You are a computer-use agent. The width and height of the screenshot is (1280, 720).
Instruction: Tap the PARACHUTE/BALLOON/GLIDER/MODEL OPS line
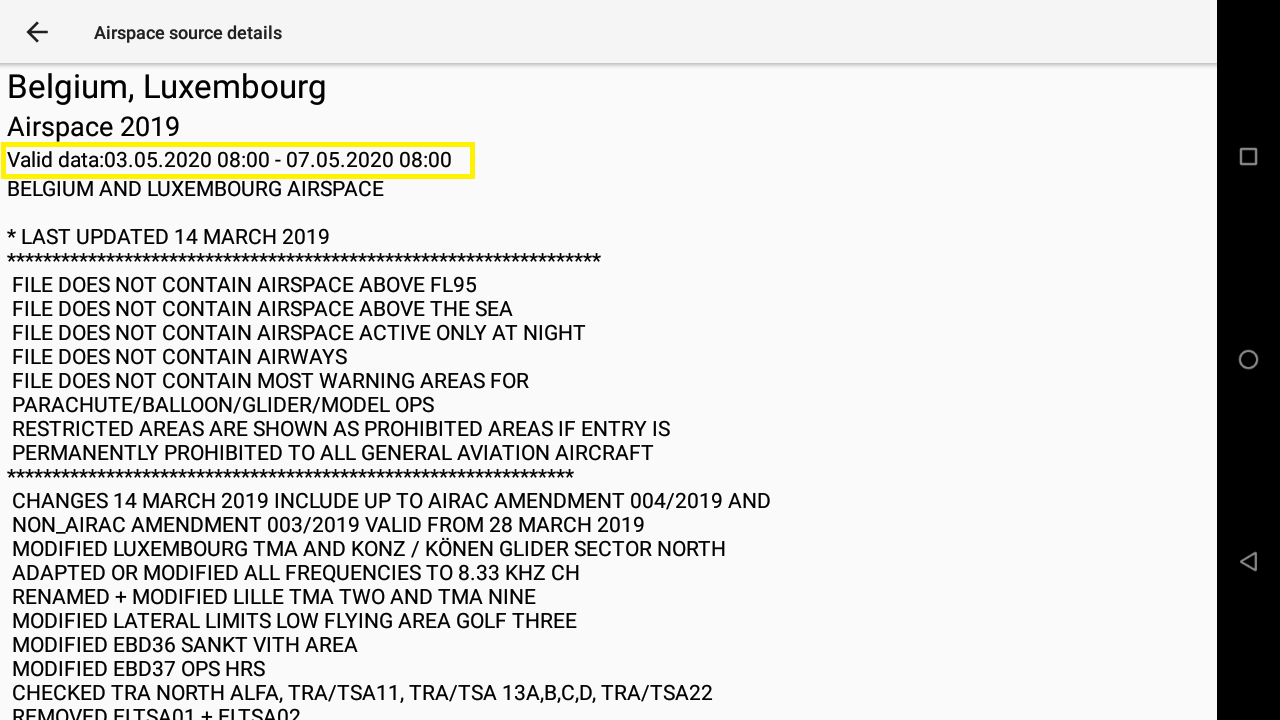(x=223, y=405)
